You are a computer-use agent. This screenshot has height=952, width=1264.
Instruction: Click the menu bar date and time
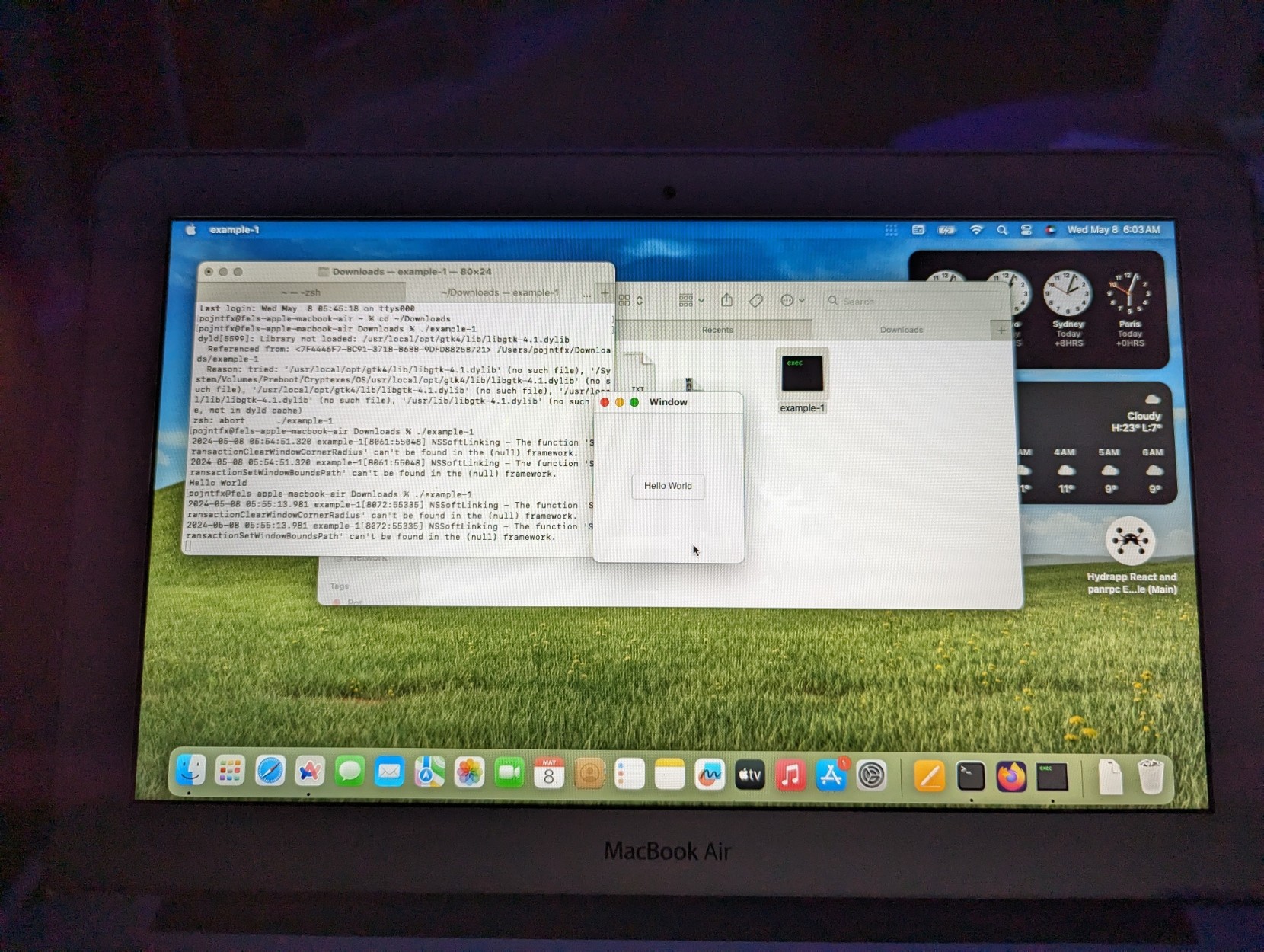[x=1113, y=230]
